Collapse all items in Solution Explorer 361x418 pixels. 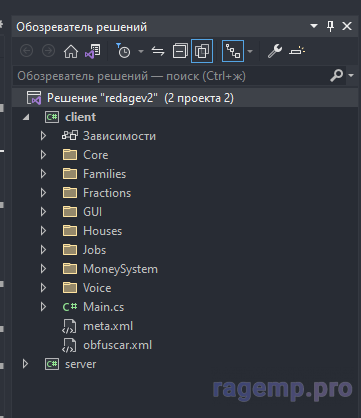pyautogui.click(x=180, y=51)
